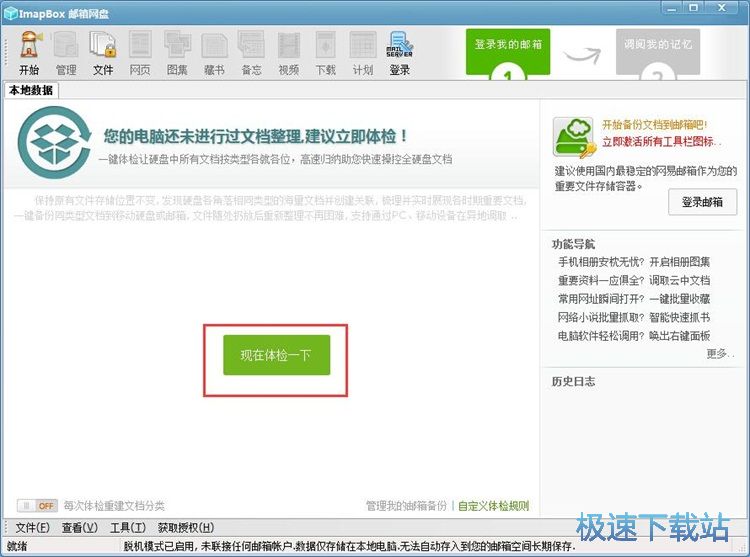Click the 脱机模式已启用 status bar message
750x557 pixels.
350,546
